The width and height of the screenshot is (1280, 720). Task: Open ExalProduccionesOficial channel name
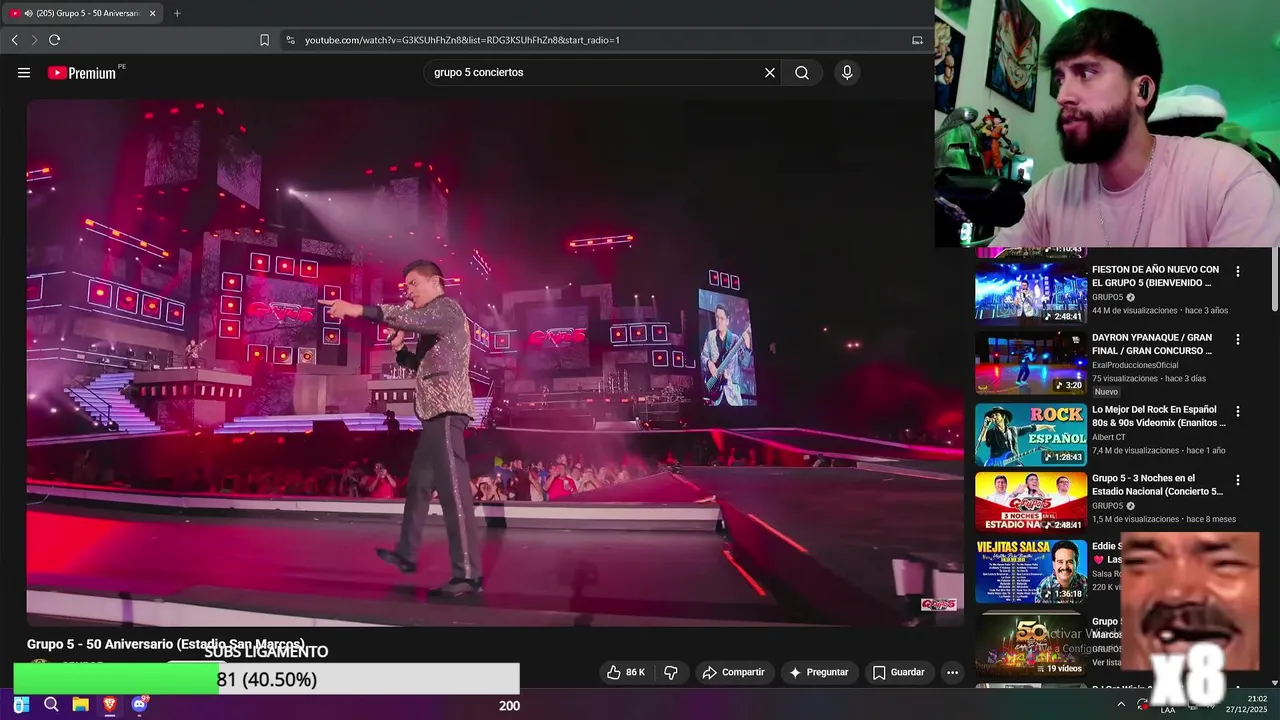(1135, 365)
